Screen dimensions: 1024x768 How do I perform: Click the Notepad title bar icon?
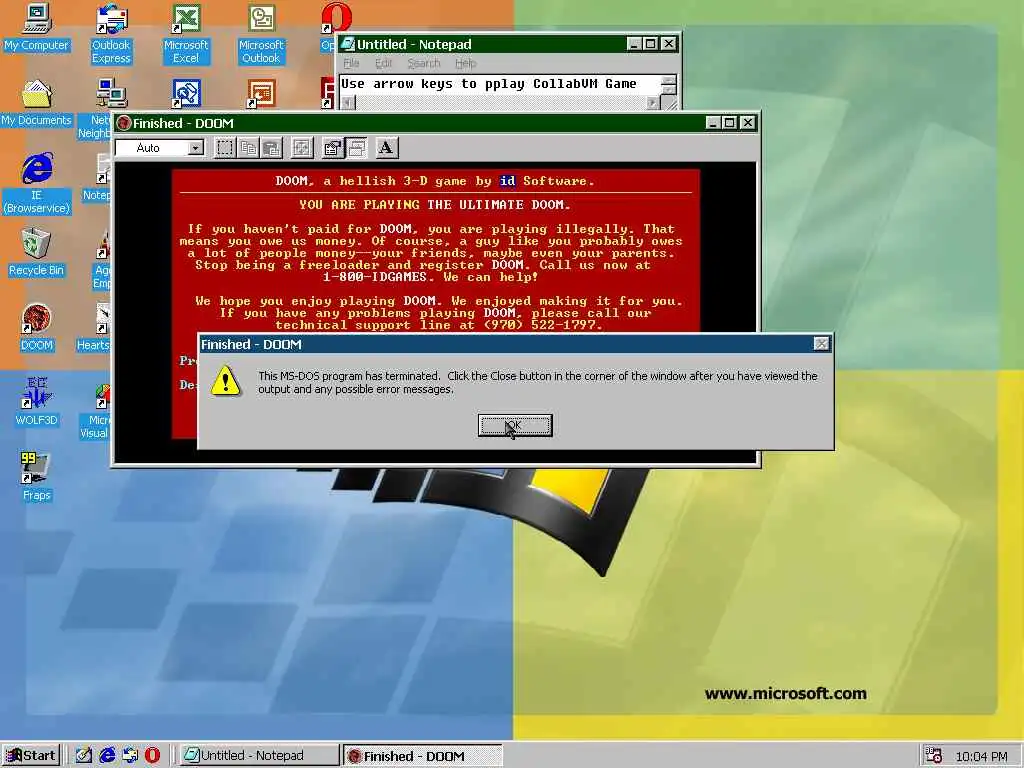tap(348, 44)
